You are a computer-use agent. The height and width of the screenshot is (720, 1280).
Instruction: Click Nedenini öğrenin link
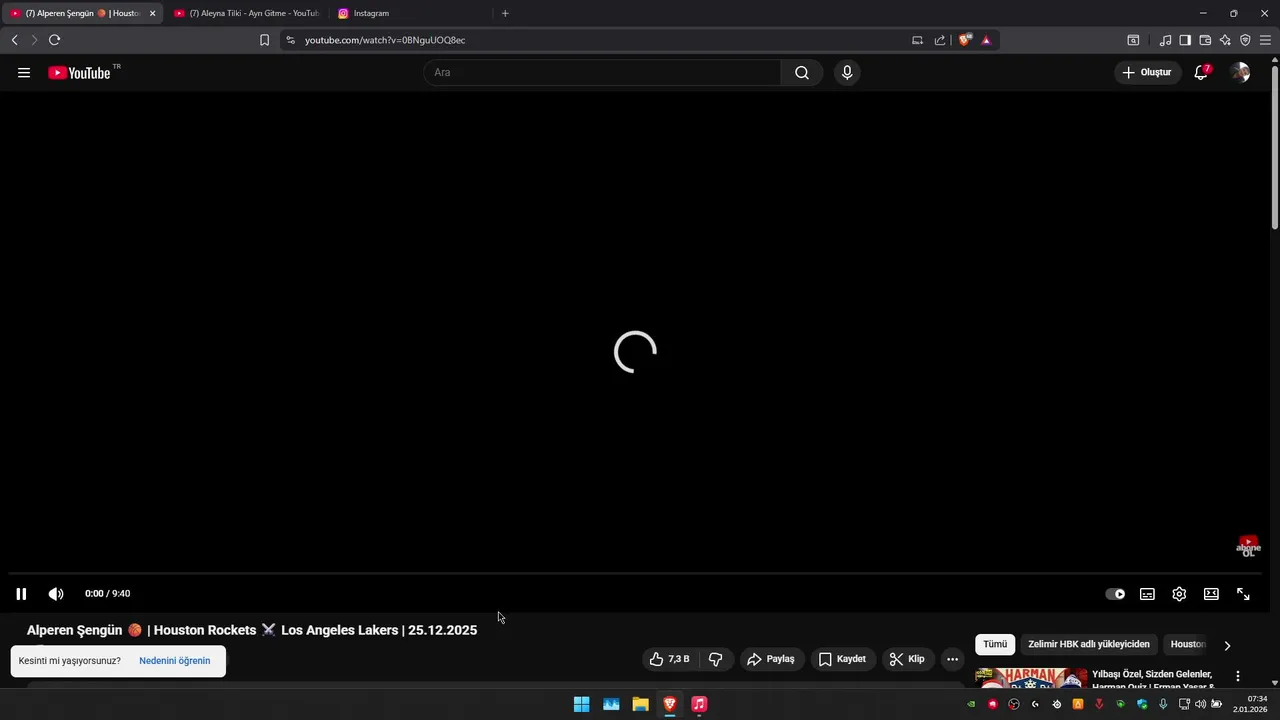coord(175,661)
